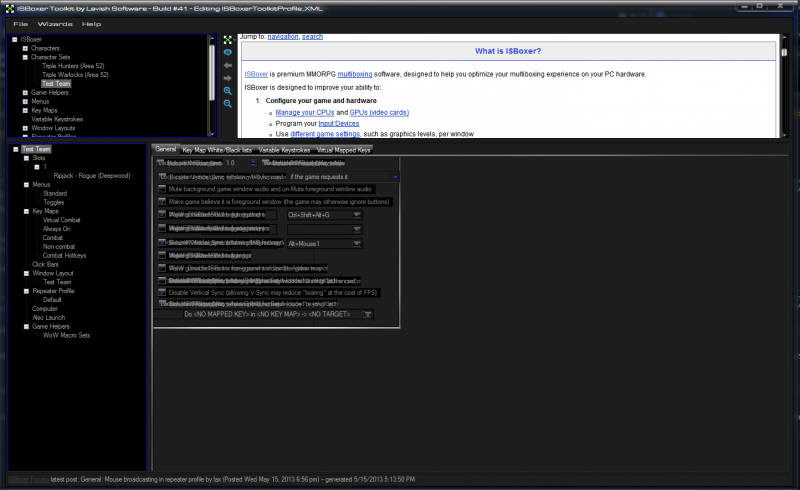
Task: Open the Ctrl+Shift+Alt+G hotkey dropdown
Action: point(357,215)
